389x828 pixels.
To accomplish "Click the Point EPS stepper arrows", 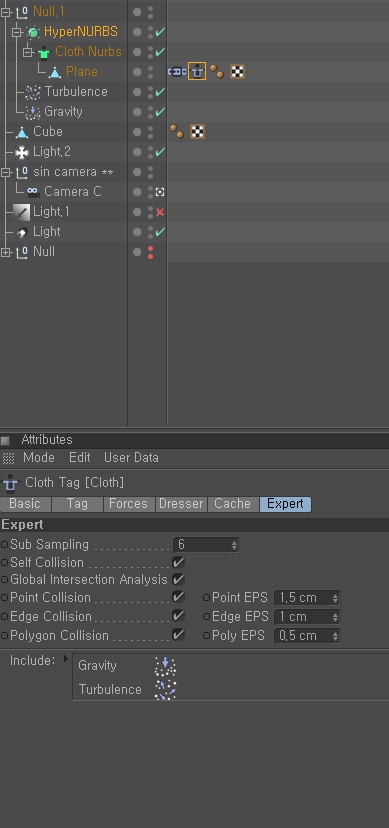I will coord(335,598).
